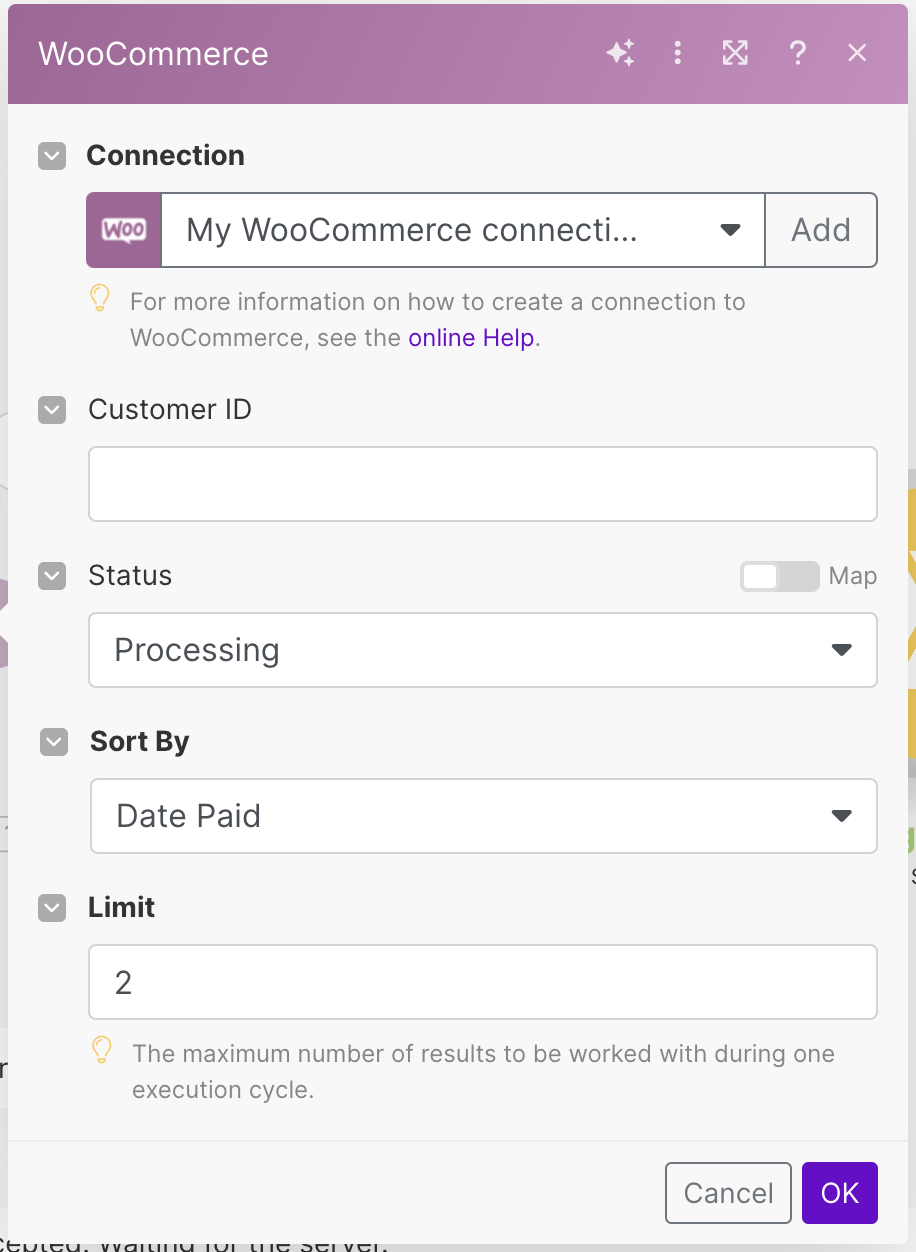Toggle the Map switch for Status
The height and width of the screenshot is (1252, 916).
click(778, 576)
